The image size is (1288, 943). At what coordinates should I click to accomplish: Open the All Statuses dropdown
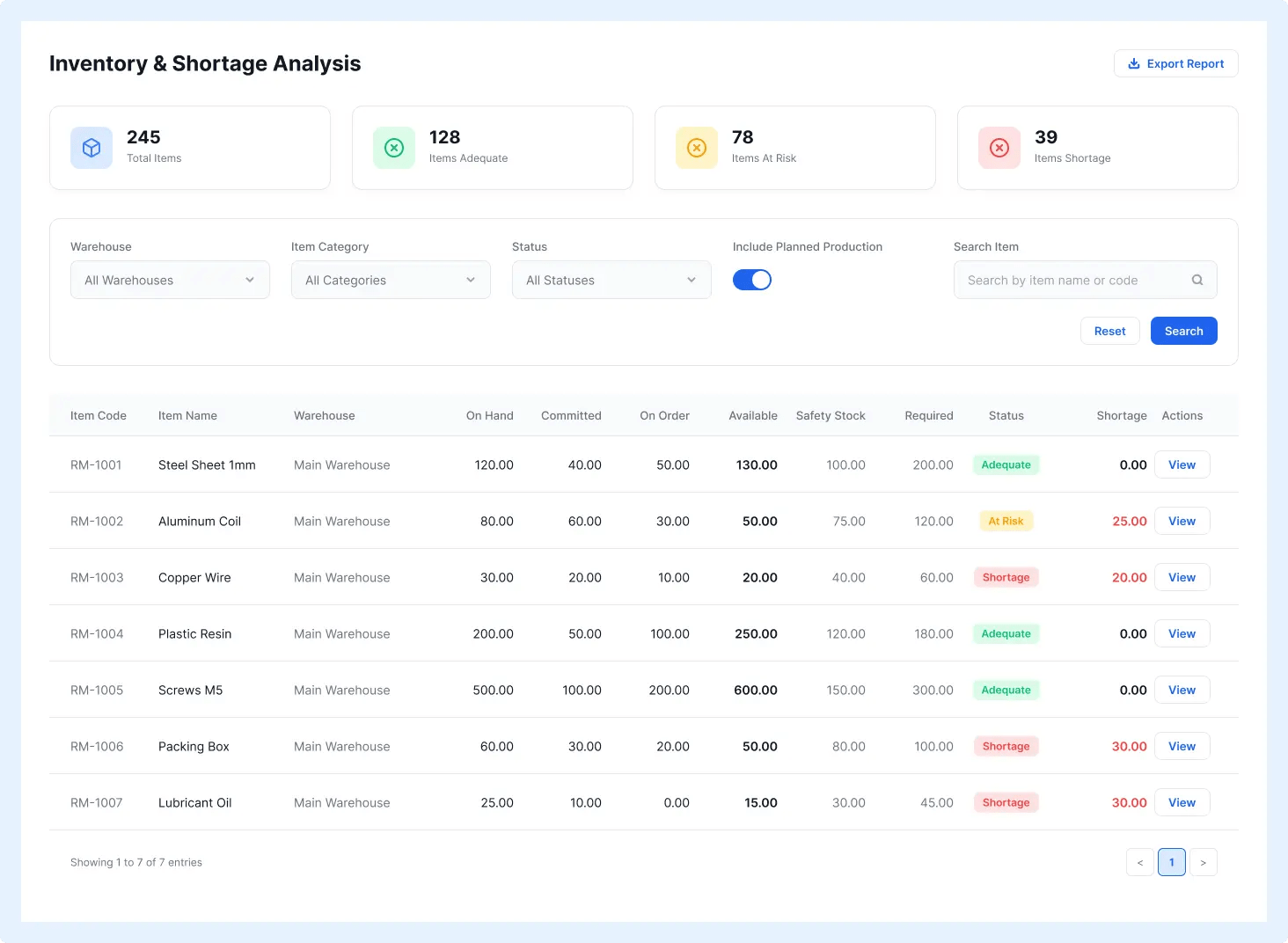click(611, 280)
